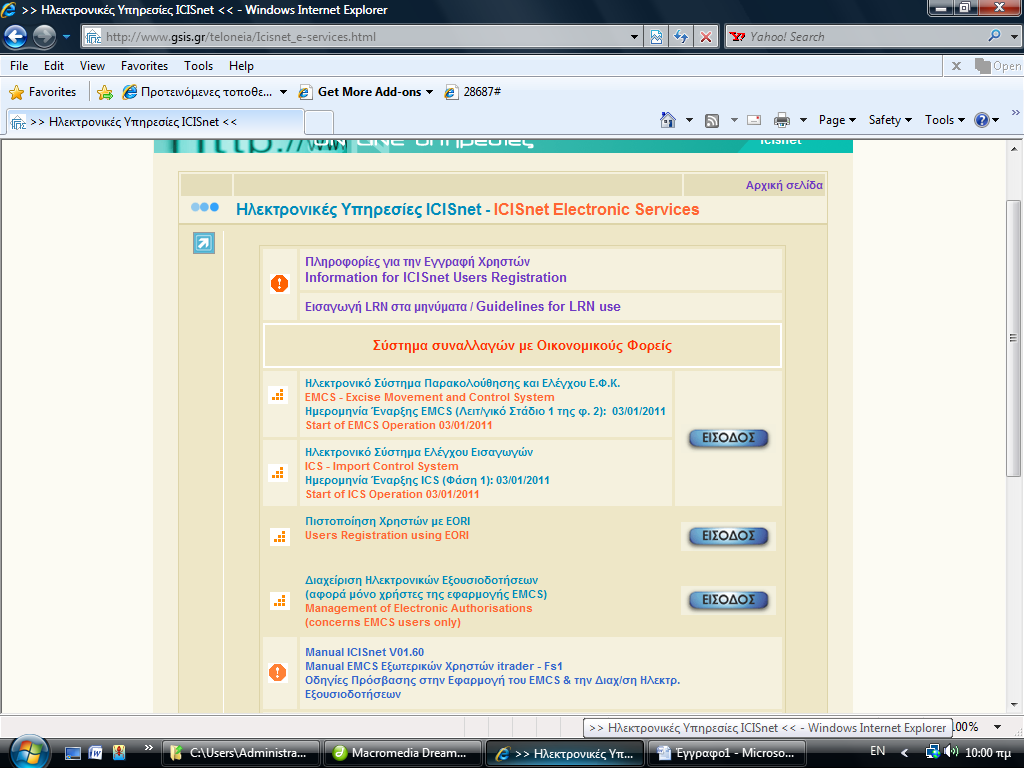Open Manual ICISnet V01.60 link
Image resolution: width=1024 pixels, height=768 pixels.
coord(364,652)
